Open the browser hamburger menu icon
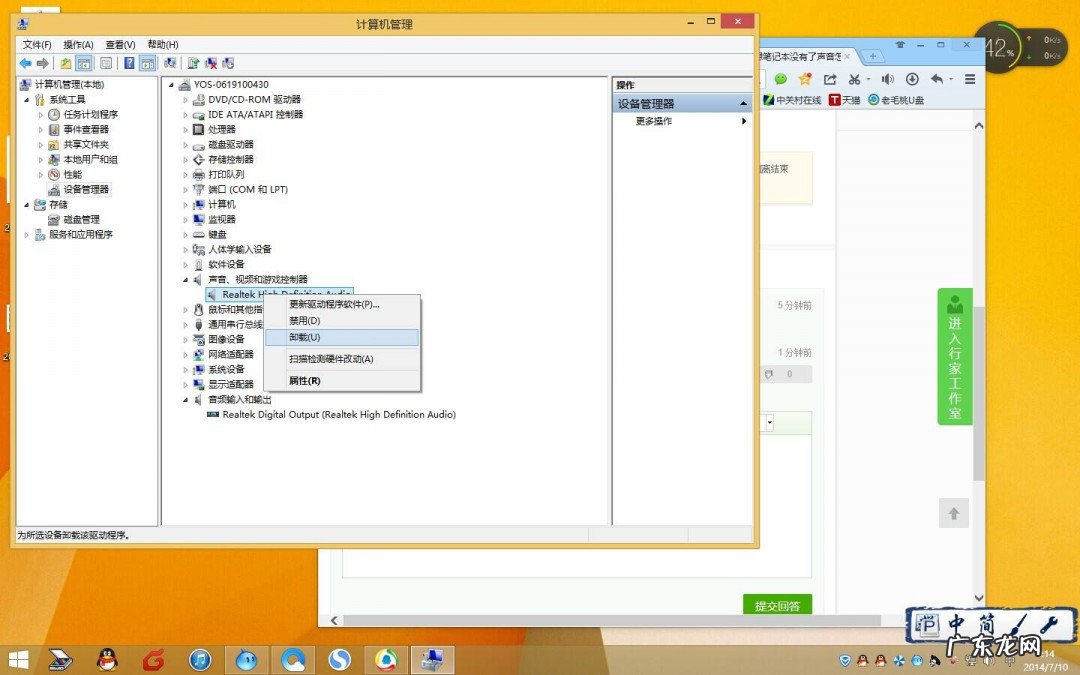The width and height of the screenshot is (1080, 675). (969, 79)
